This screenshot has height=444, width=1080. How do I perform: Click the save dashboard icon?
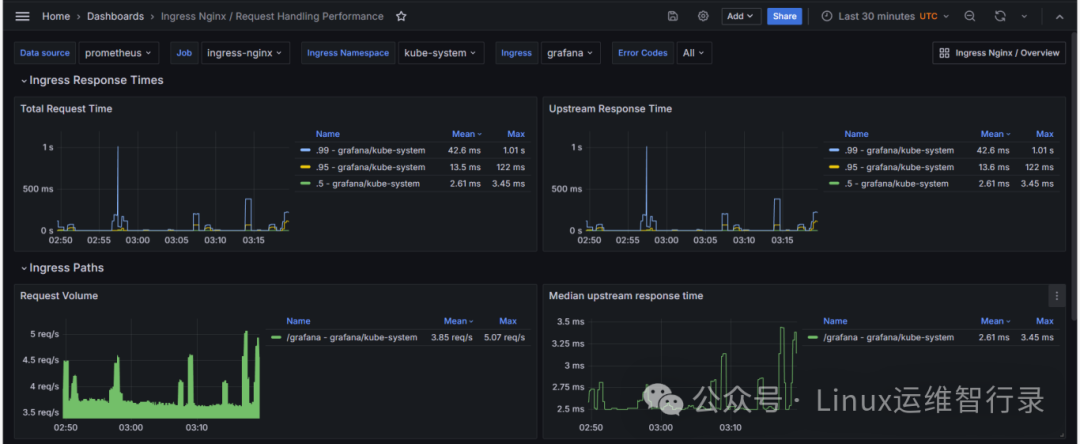673,16
